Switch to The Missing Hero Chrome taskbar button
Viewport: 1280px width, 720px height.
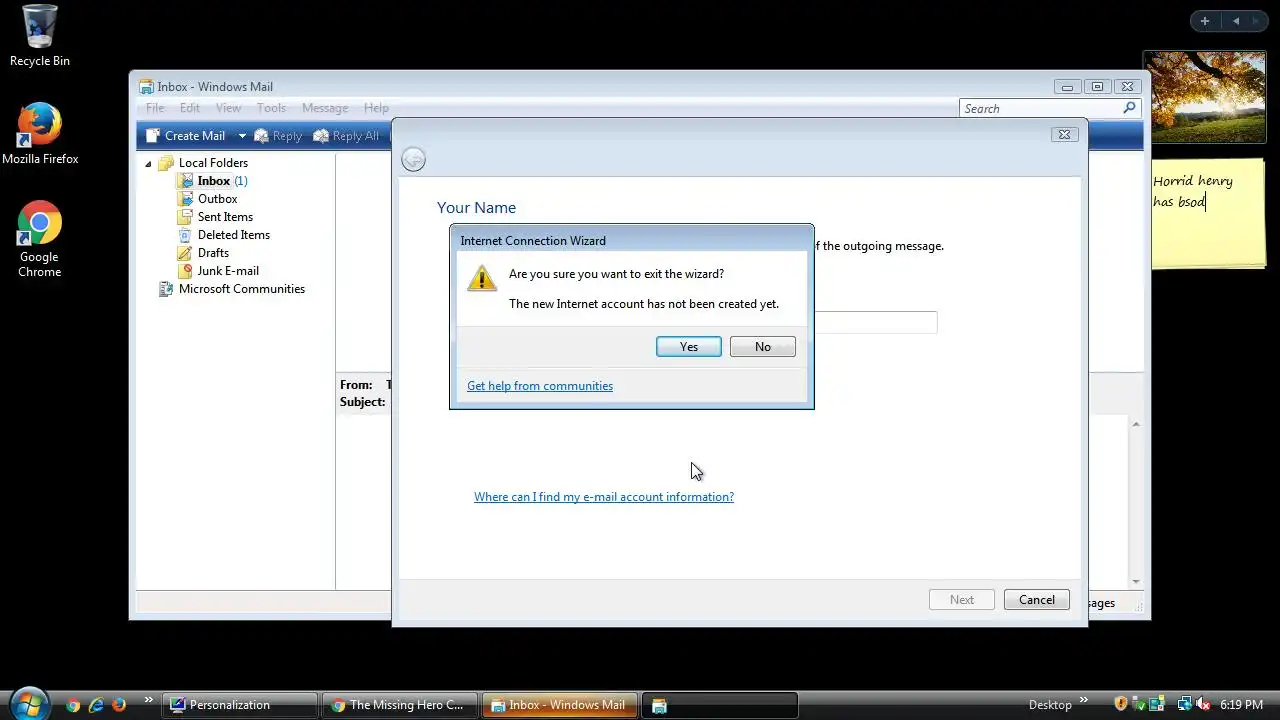399,705
